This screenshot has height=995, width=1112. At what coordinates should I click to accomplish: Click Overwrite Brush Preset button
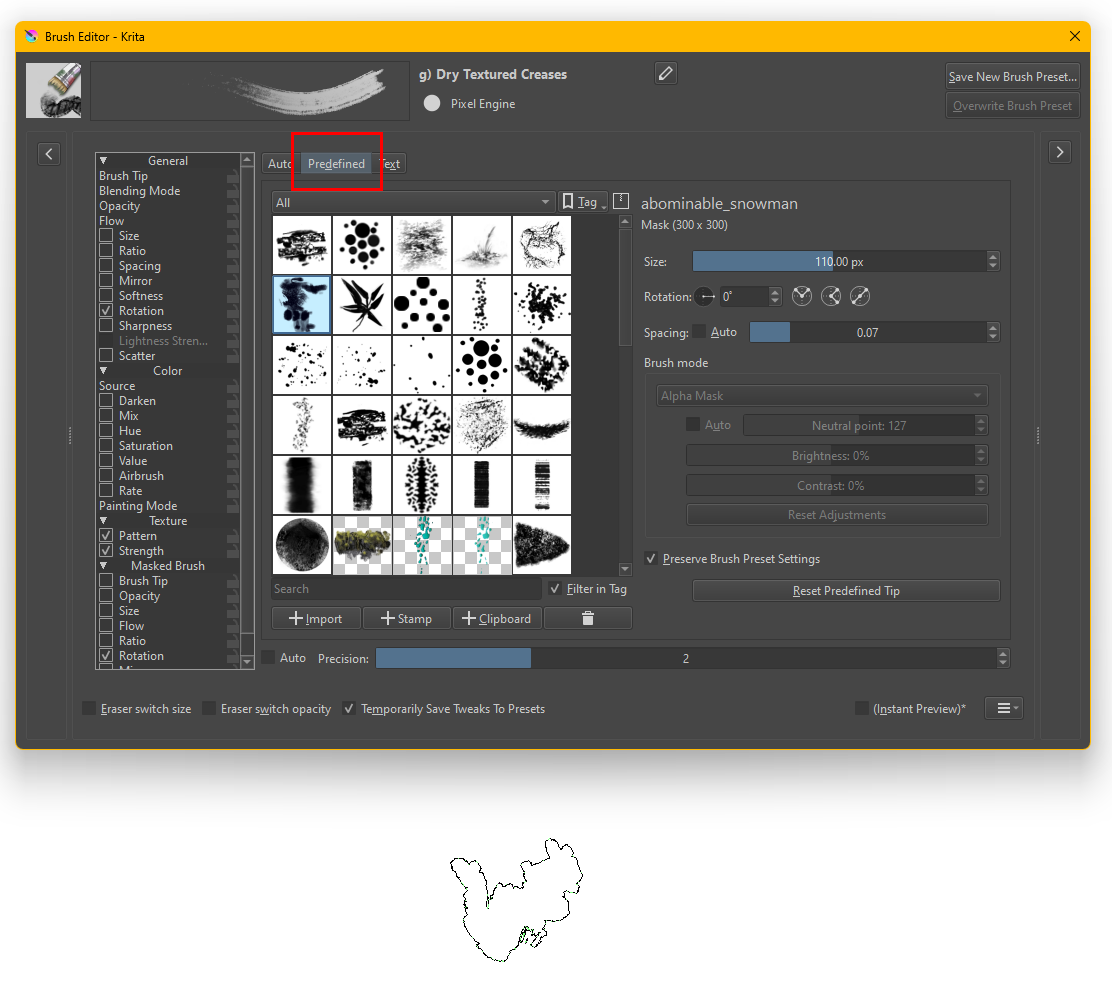1013,106
